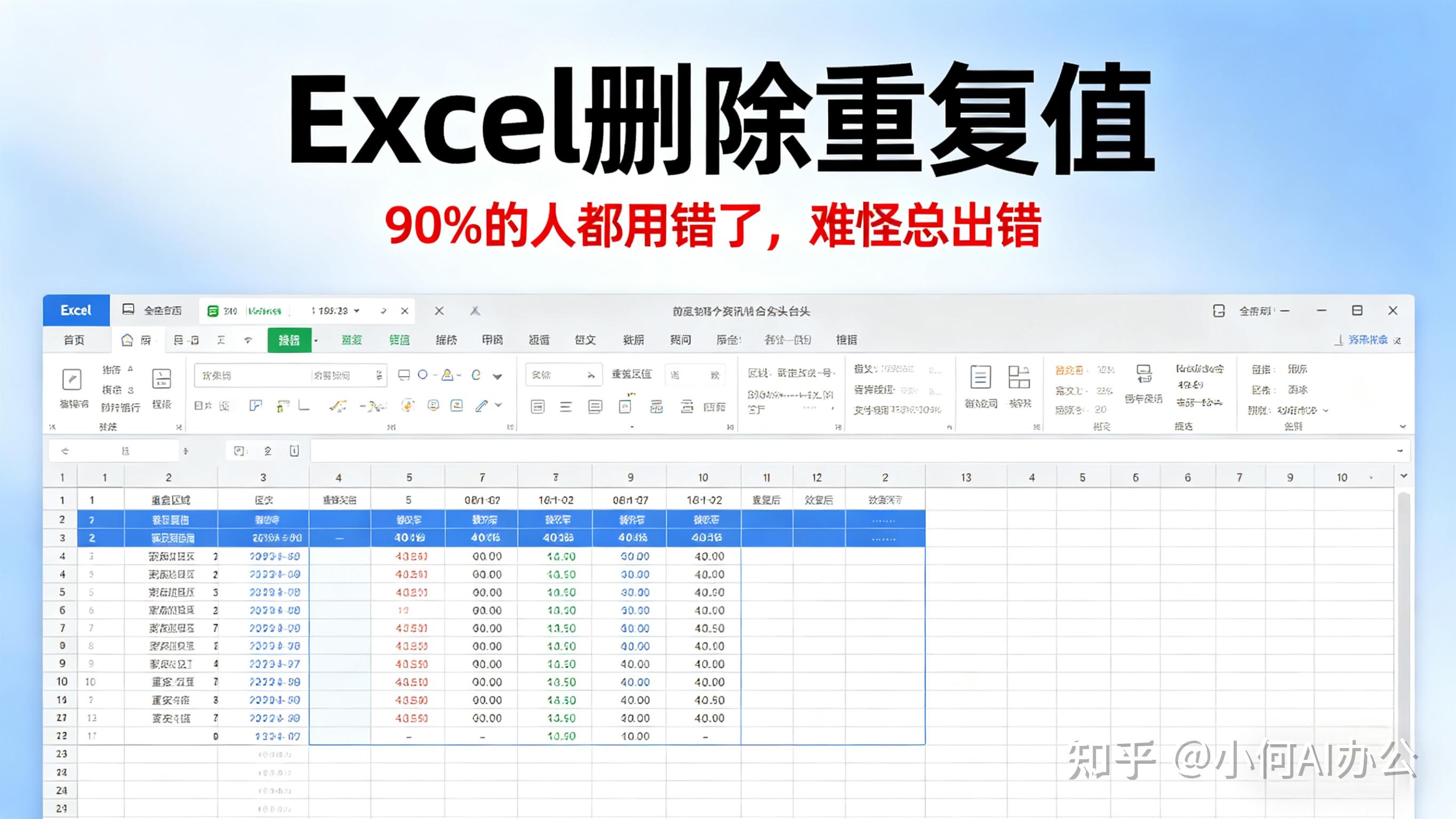Click the document-lines wrap icon
The width and height of the screenshot is (1456, 819).
pos(595,407)
